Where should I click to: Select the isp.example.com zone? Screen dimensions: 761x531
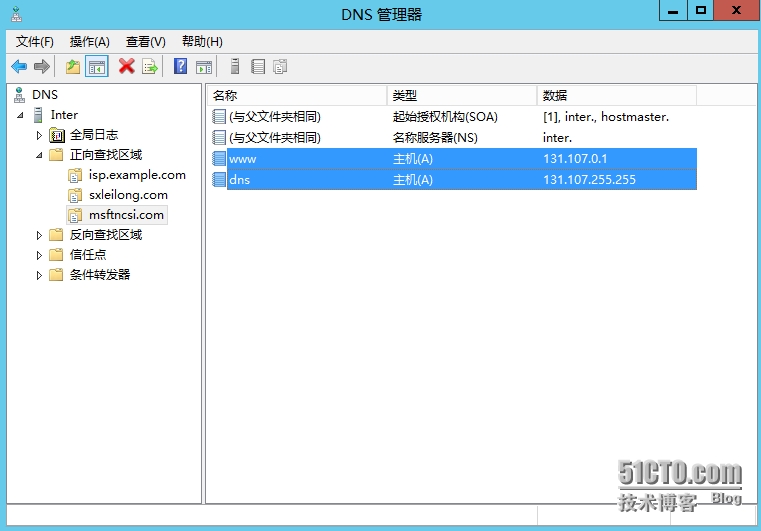coord(137,175)
